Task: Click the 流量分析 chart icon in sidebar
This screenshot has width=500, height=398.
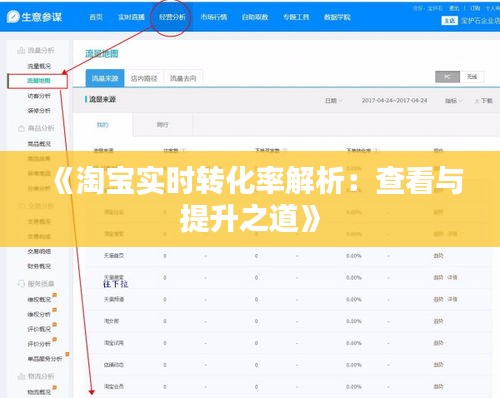Action: point(21,50)
